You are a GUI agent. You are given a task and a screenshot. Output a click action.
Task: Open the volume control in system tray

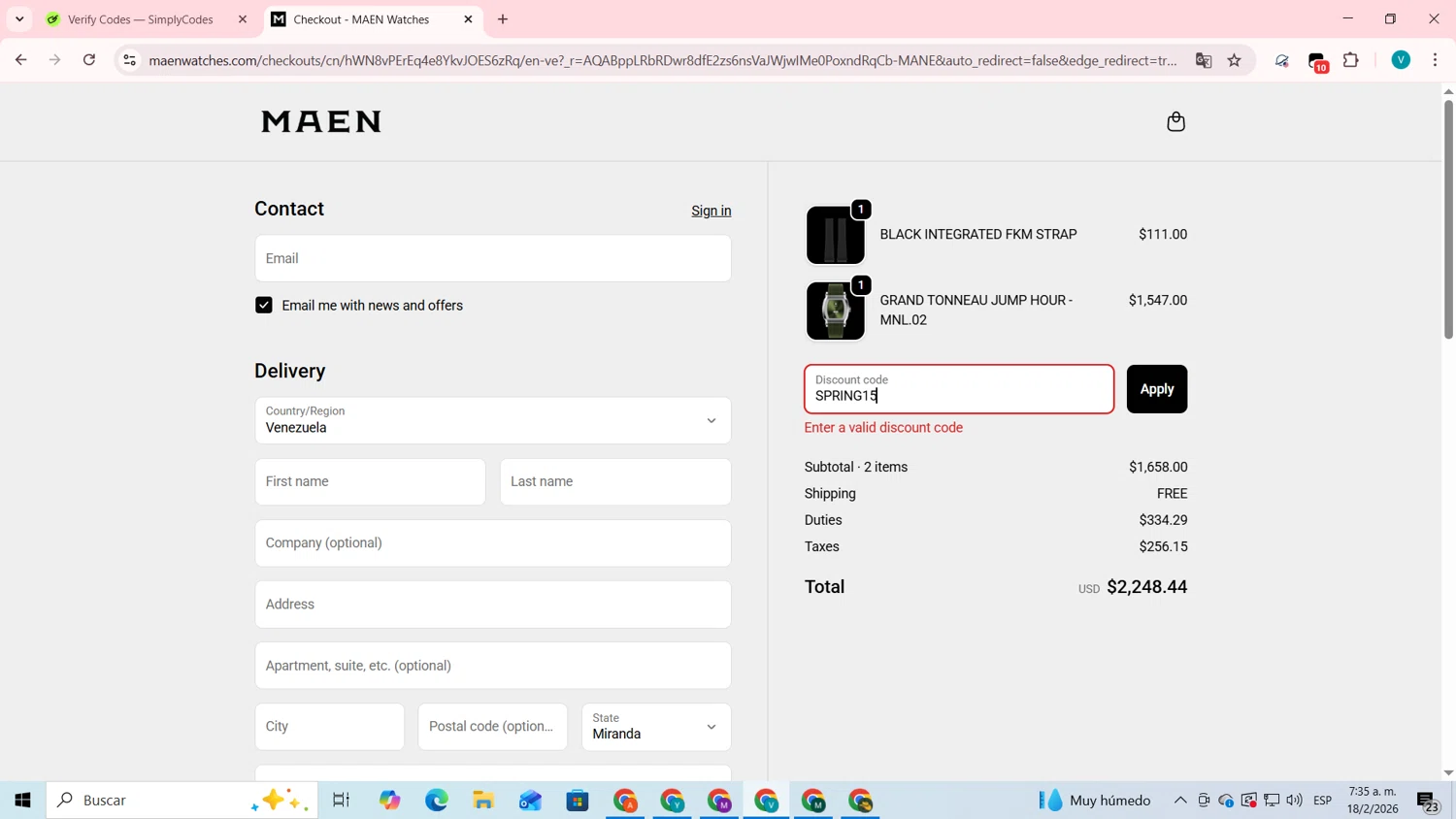pos(1294,801)
